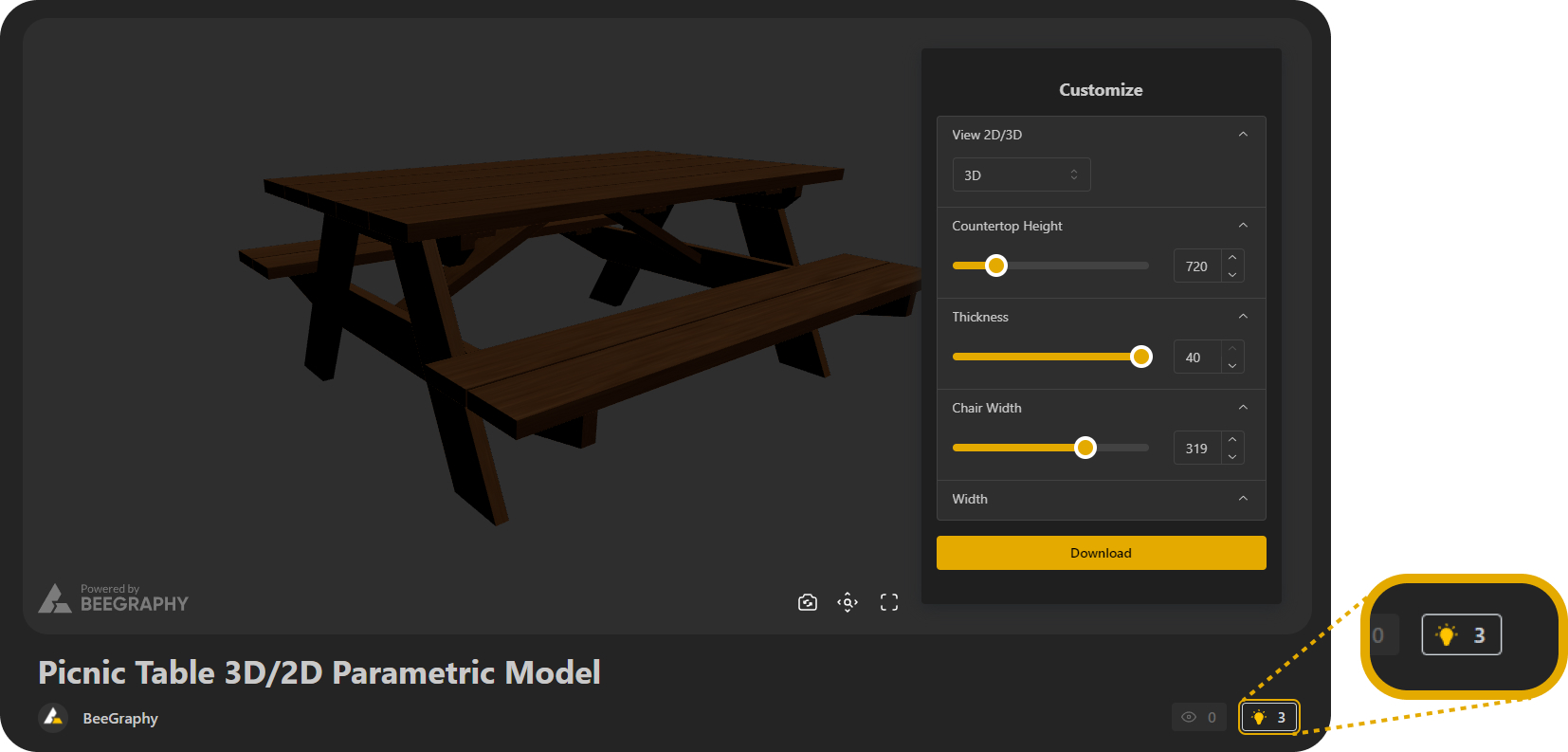
Task: Open the BeeGraphy author profile link
Action: point(120,719)
